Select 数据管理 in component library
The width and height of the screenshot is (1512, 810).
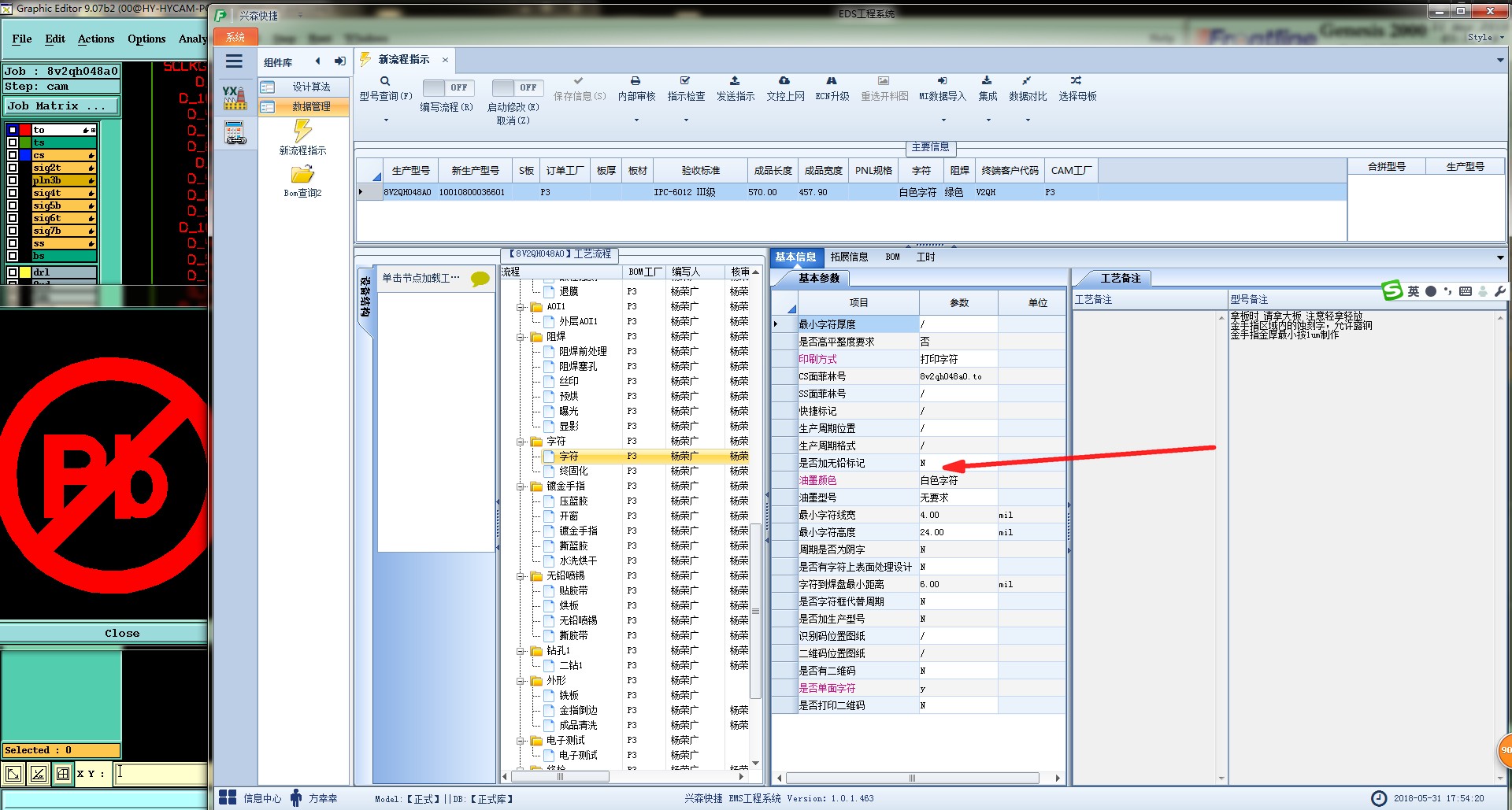coord(304,106)
